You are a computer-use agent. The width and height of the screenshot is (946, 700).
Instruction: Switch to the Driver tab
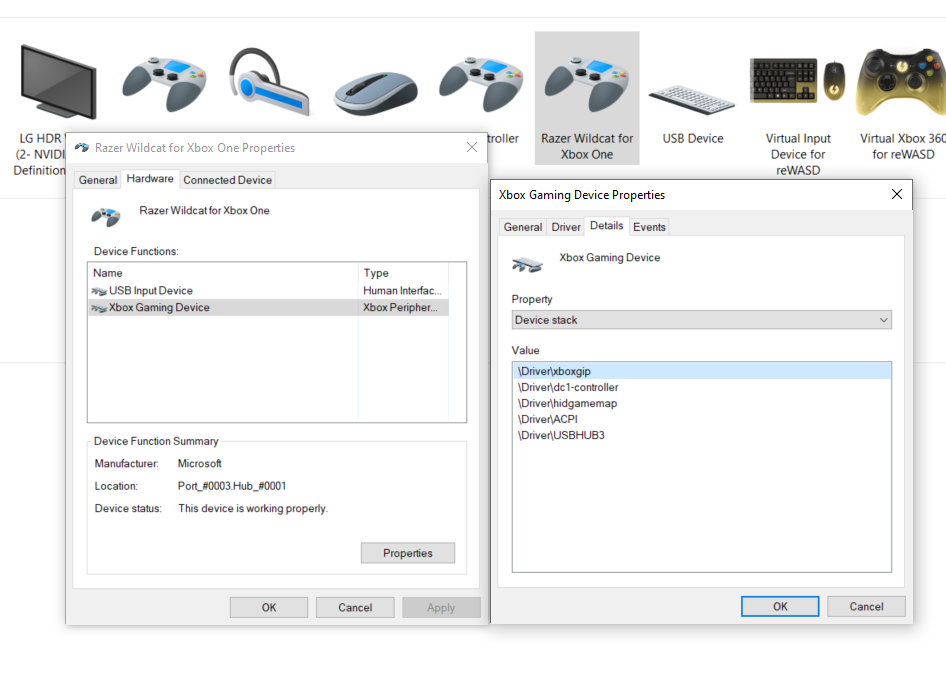[x=566, y=227]
